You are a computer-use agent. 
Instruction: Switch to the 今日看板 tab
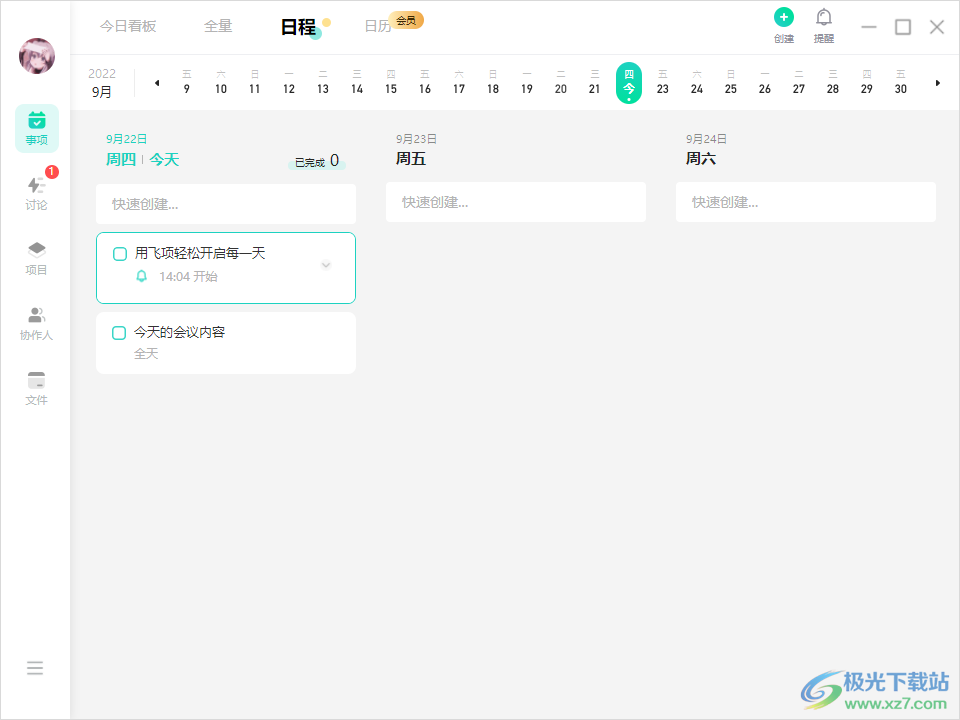tap(128, 27)
